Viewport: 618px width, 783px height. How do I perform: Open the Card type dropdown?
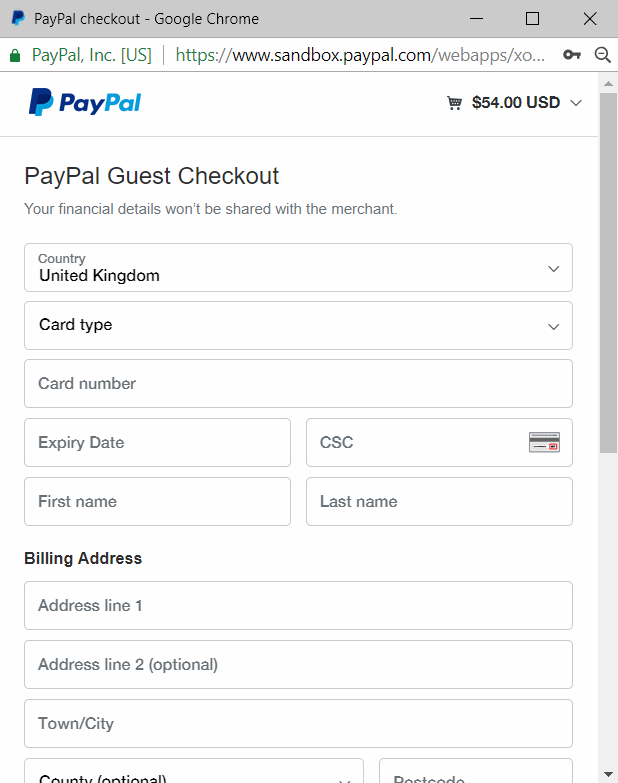(298, 326)
